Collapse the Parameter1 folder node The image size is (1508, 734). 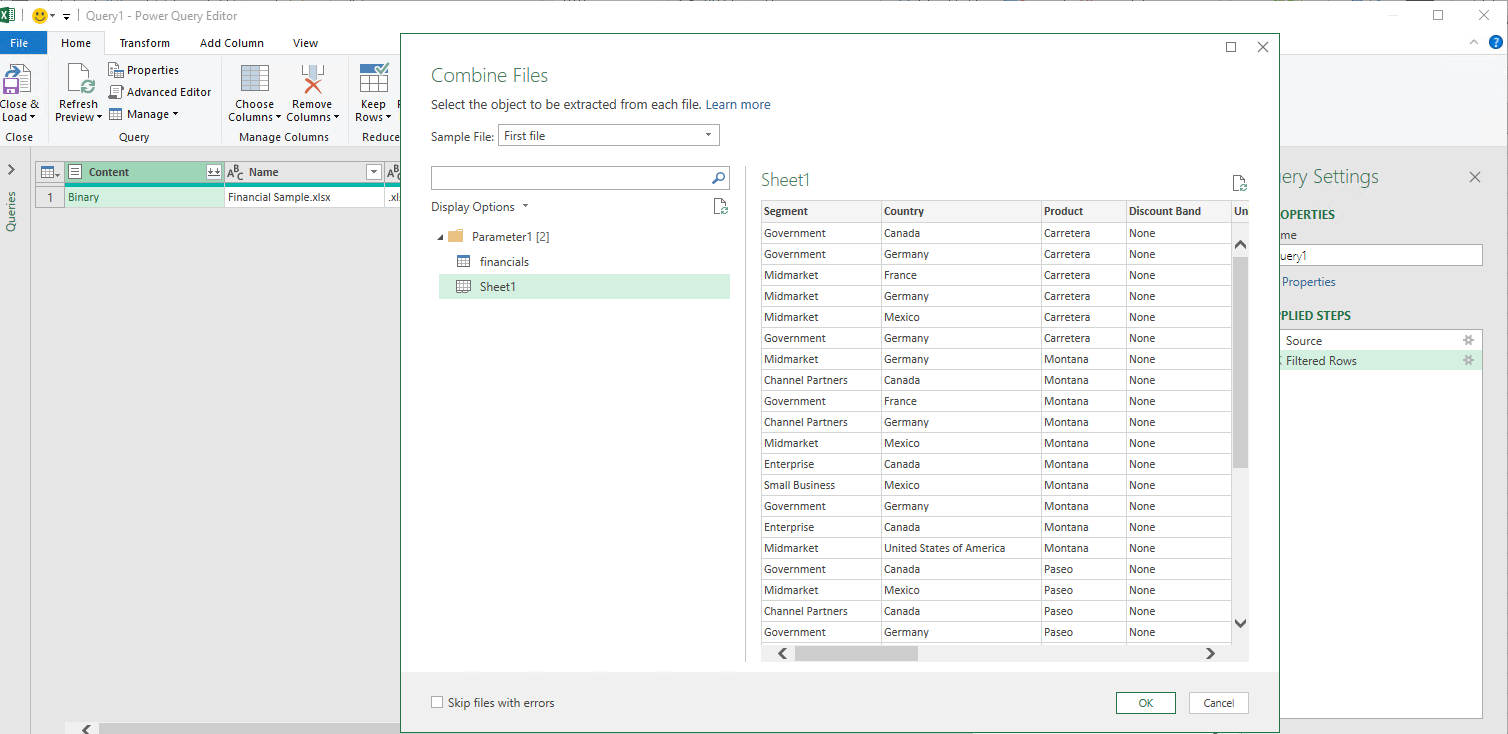441,237
